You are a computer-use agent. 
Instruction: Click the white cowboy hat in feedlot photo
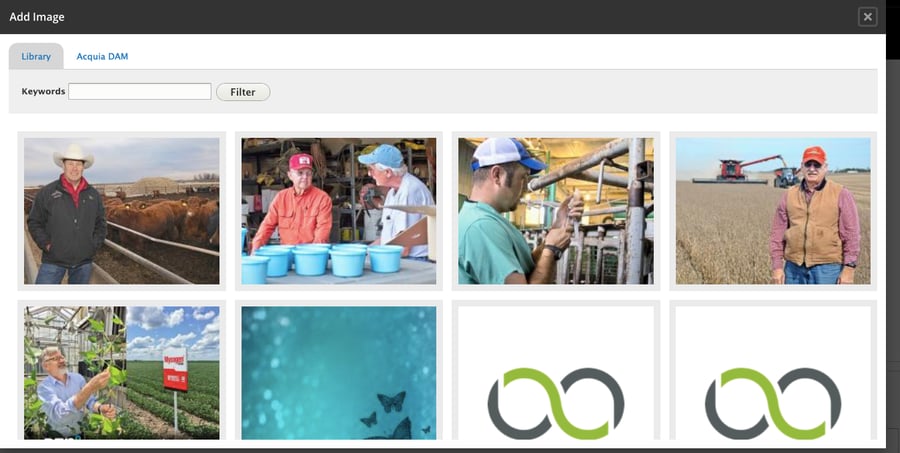[73, 155]
